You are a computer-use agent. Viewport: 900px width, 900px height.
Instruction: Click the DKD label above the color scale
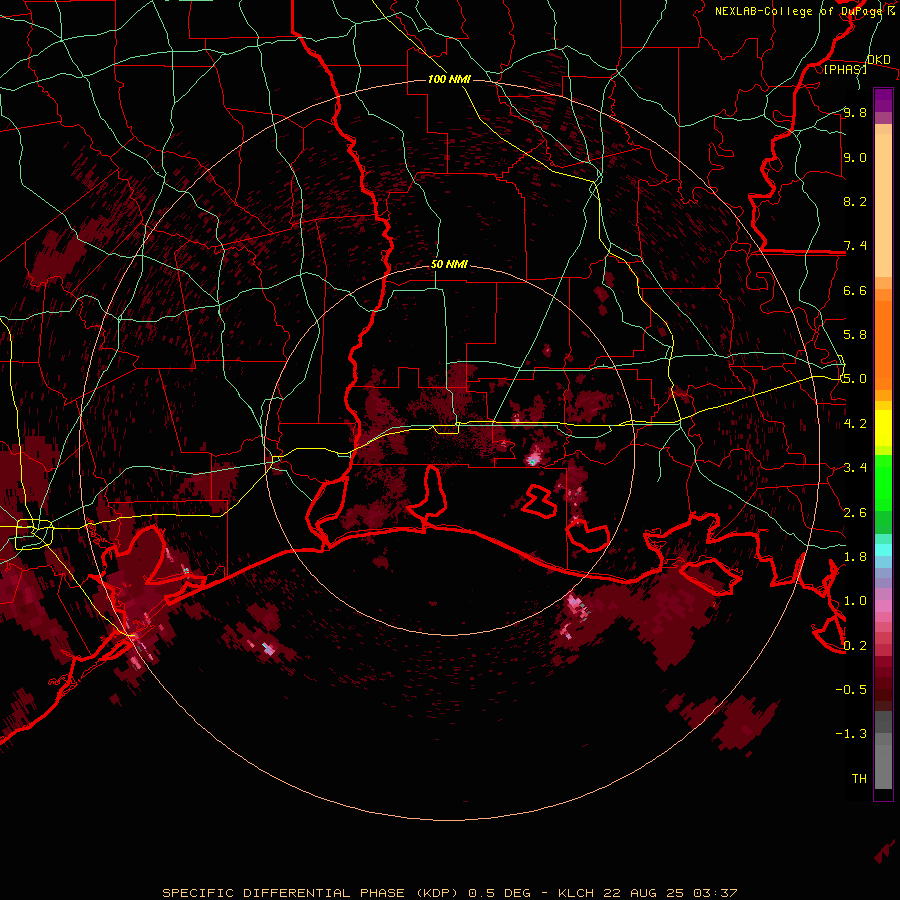879,60
